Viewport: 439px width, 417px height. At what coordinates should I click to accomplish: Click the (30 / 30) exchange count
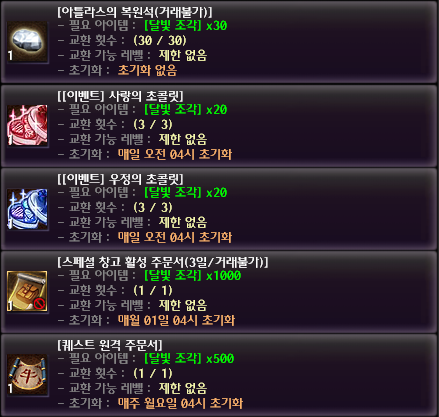coord(160,41)
